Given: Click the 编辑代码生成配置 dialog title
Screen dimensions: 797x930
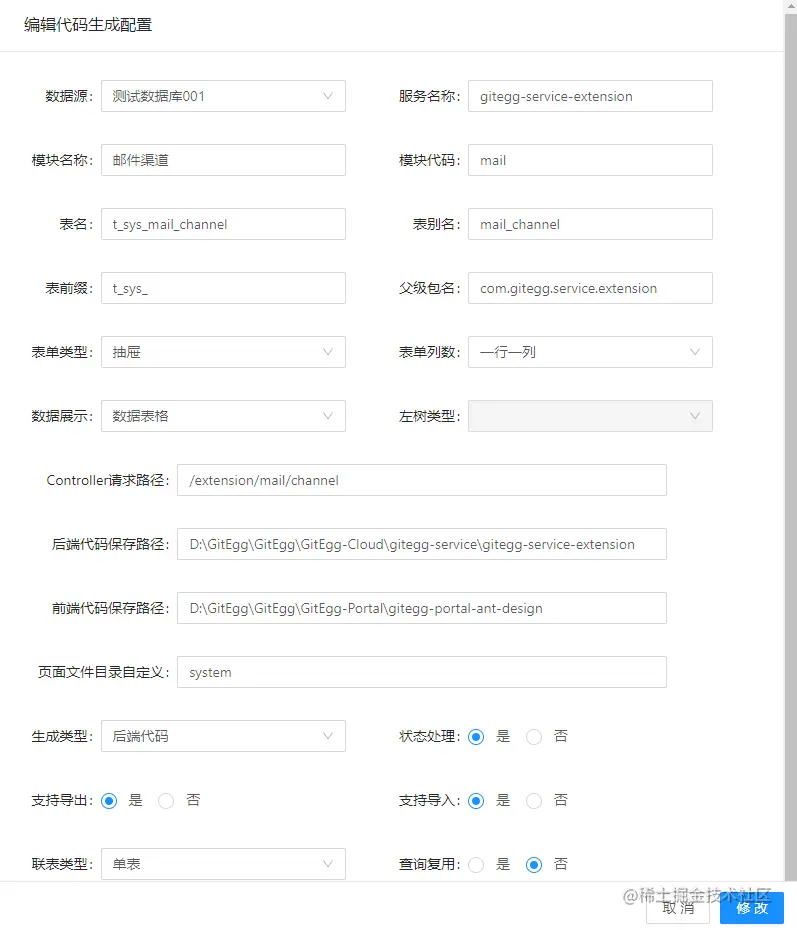Looking at the screenshot, I should coord(88,25).
